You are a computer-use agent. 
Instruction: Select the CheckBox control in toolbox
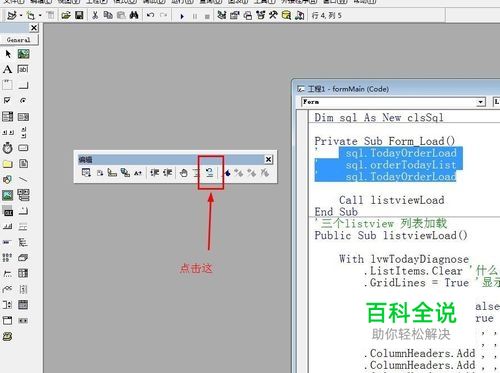[7, 100]
